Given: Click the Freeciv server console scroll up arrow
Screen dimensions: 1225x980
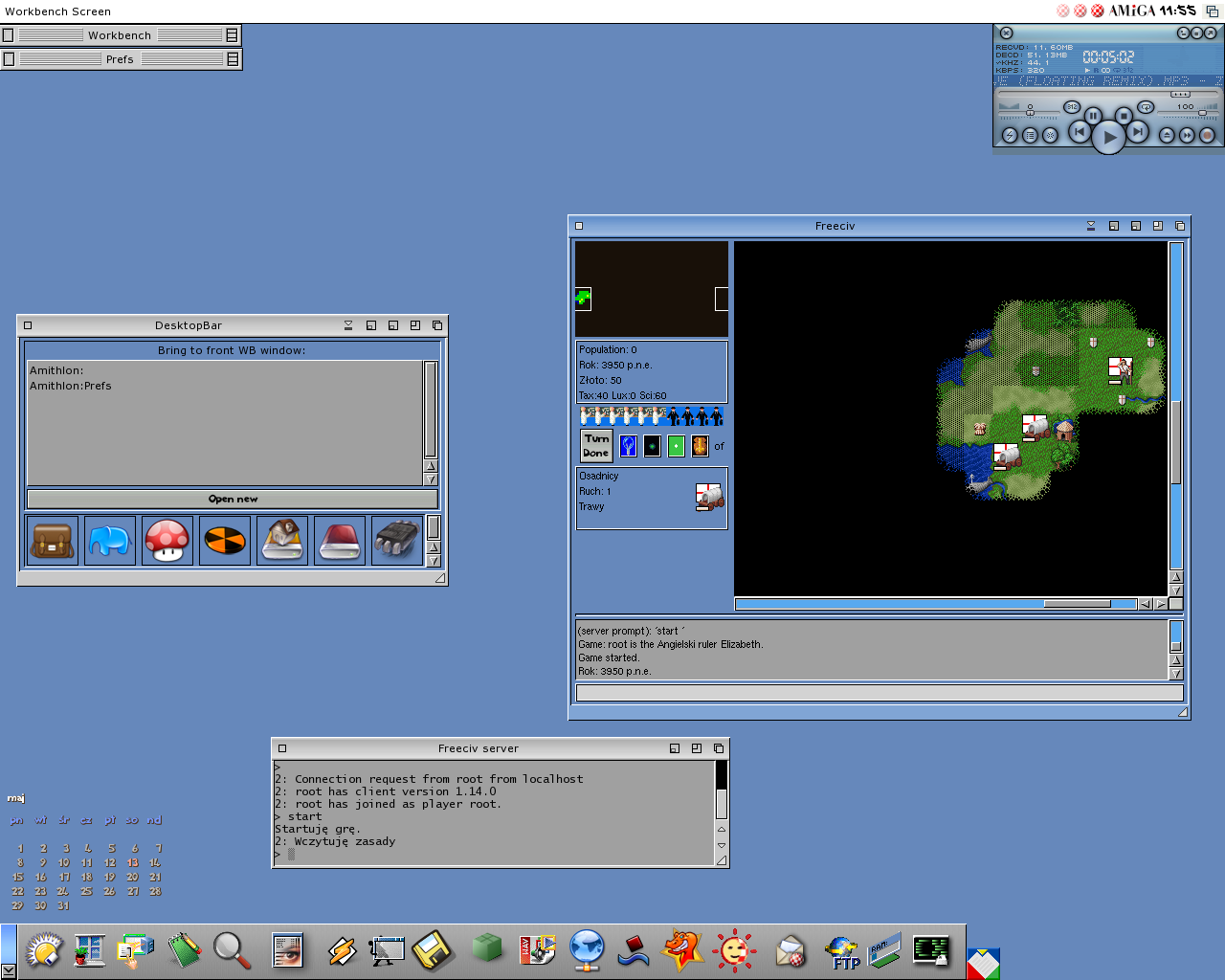Looking at the screenshot, I should [722, 829].
